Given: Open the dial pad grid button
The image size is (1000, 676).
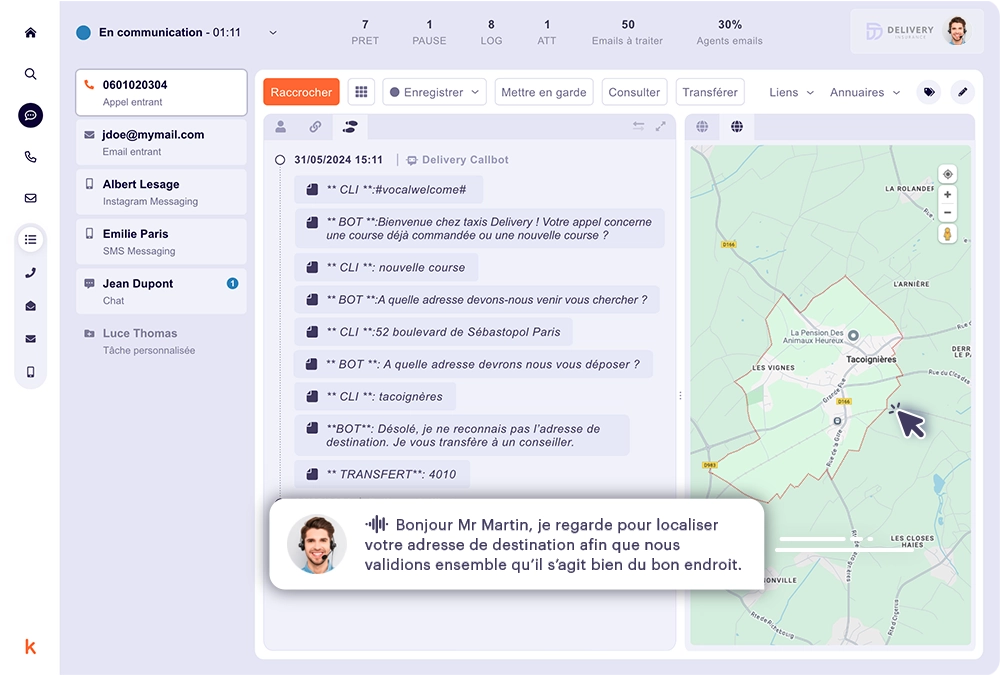Looking at the screenshot, I should coord(361,92).
